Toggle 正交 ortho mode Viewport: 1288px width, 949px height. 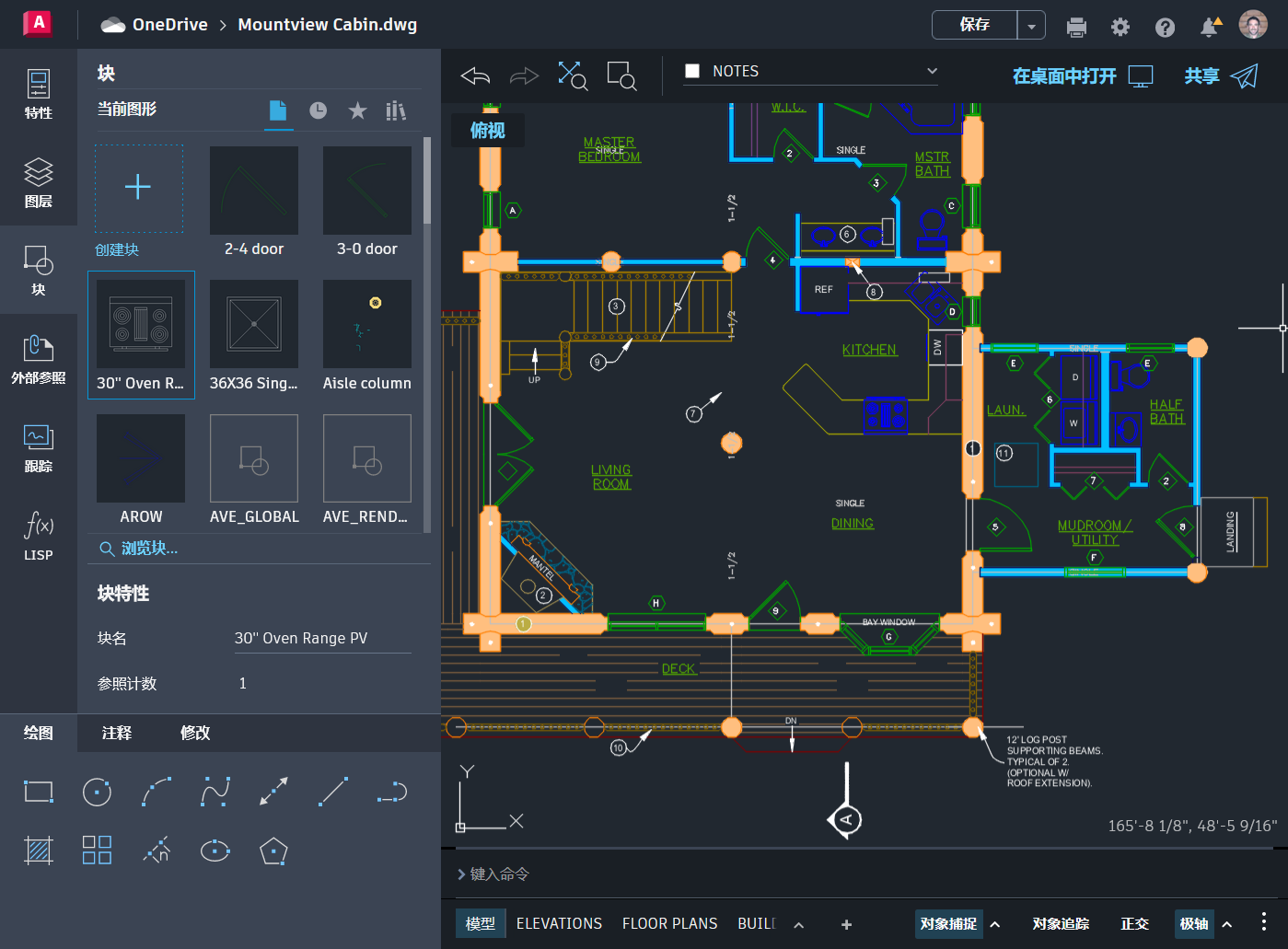(1134, 924)
